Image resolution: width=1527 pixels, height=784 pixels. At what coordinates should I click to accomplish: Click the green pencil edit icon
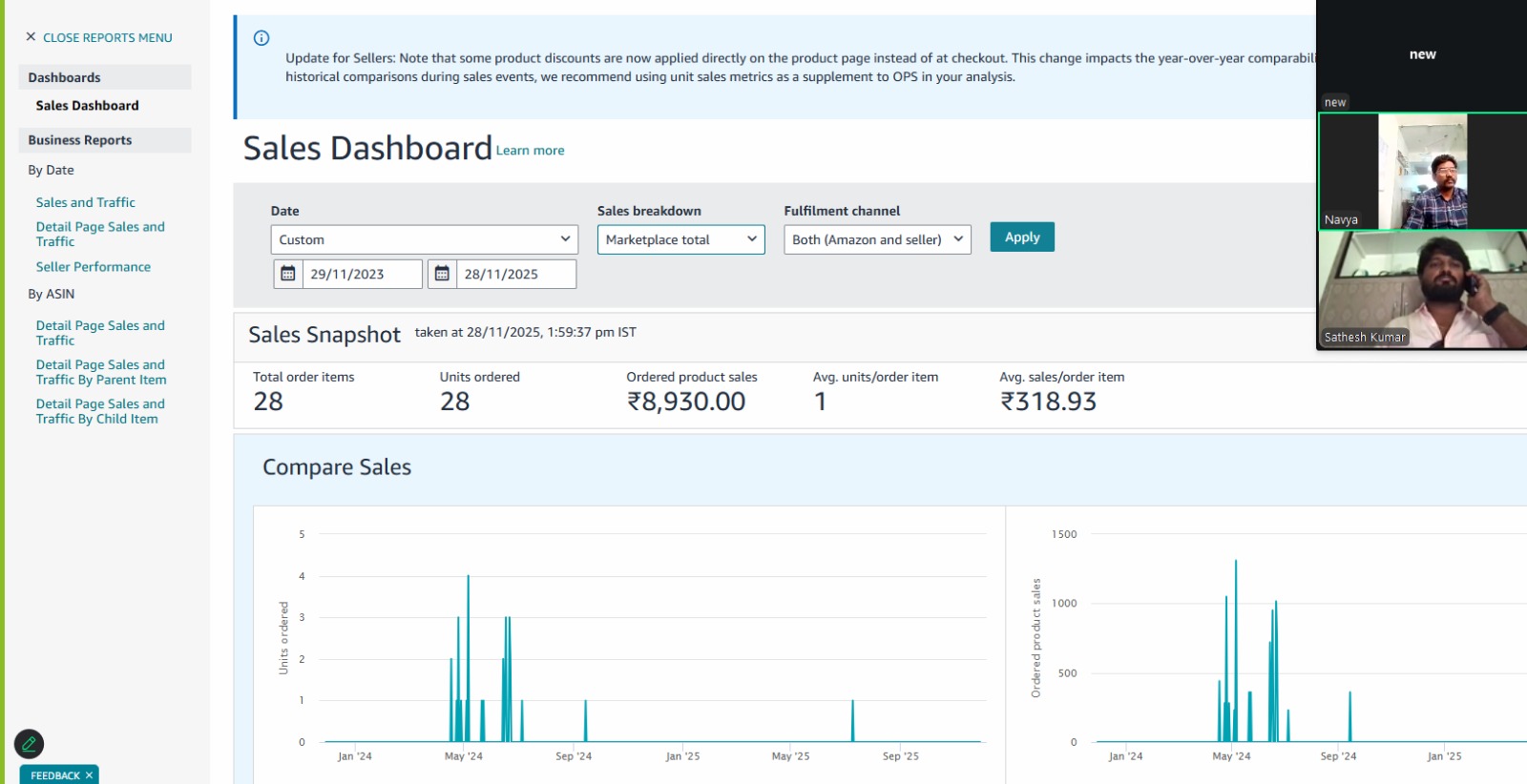(29, 744)
